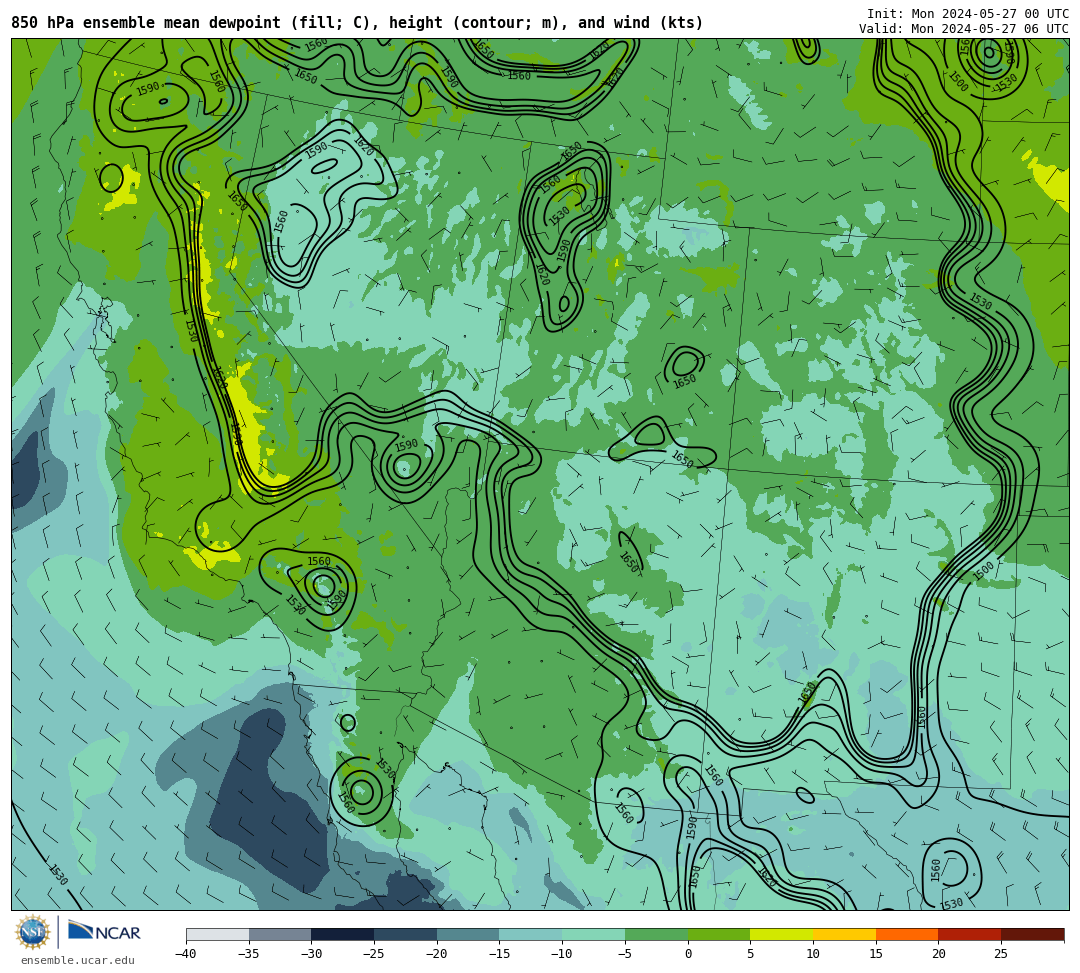Click the red 20 to 25 swatch
The image size is (1080, 973).
(970, 934)
